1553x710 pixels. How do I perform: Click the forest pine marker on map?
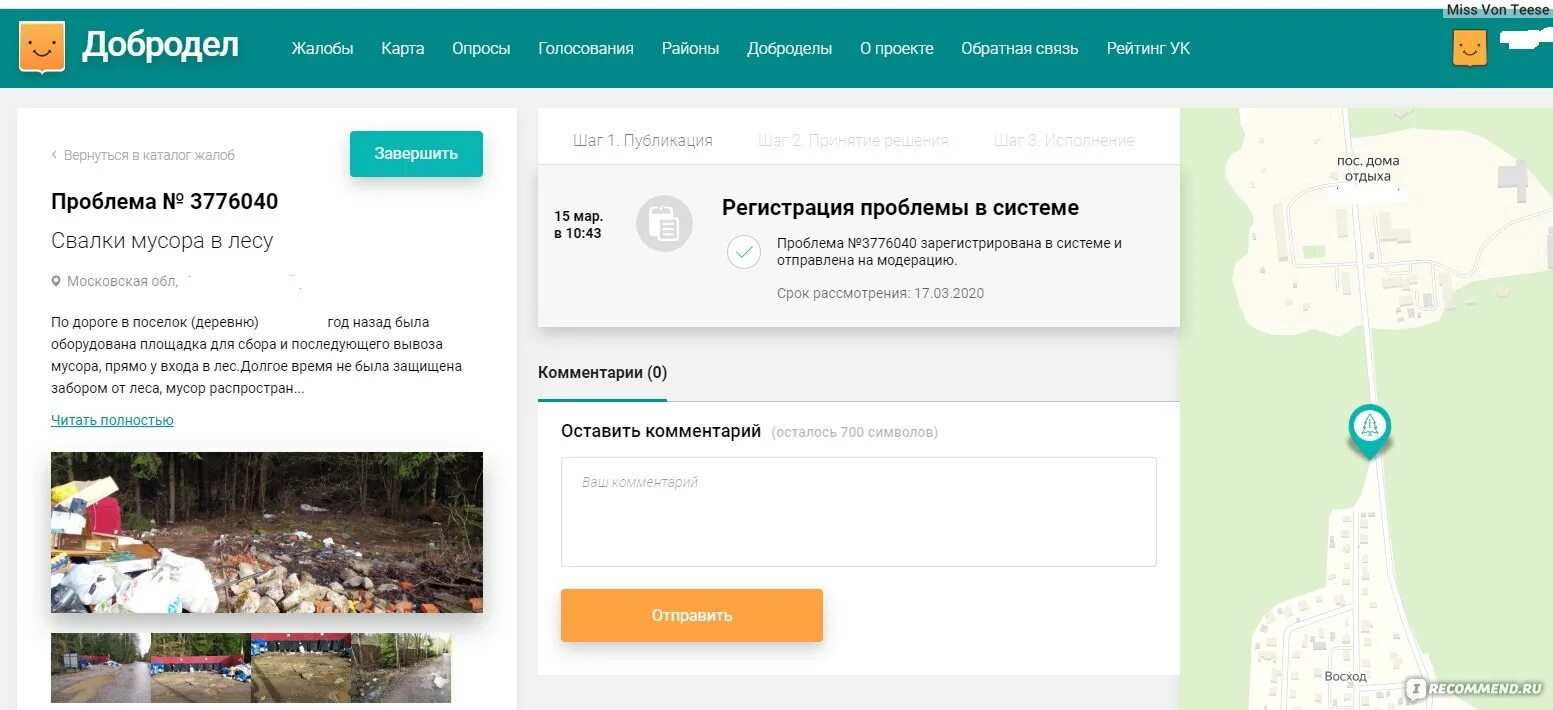click(1369, 431)
